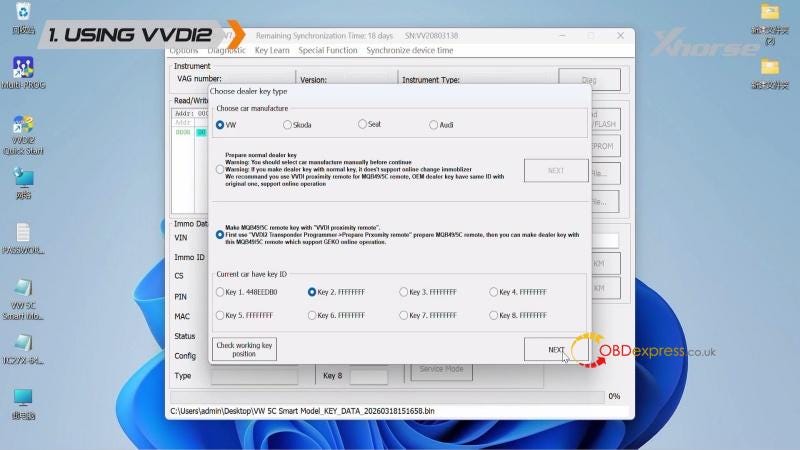
Task: Choose Key 5. FFFFFFFF radio button
Action: tap(220, 315)
